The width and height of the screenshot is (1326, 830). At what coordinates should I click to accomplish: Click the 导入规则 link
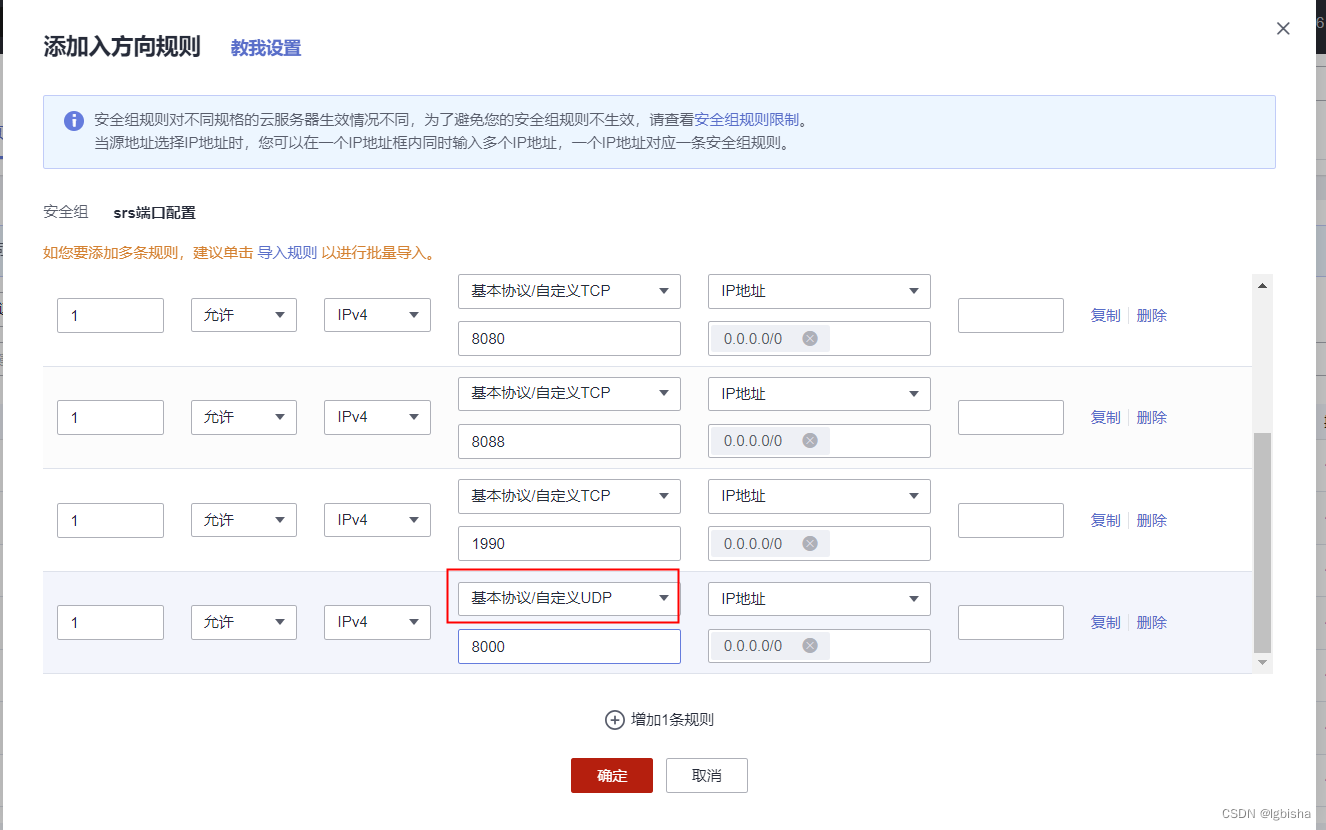[287, 253]
